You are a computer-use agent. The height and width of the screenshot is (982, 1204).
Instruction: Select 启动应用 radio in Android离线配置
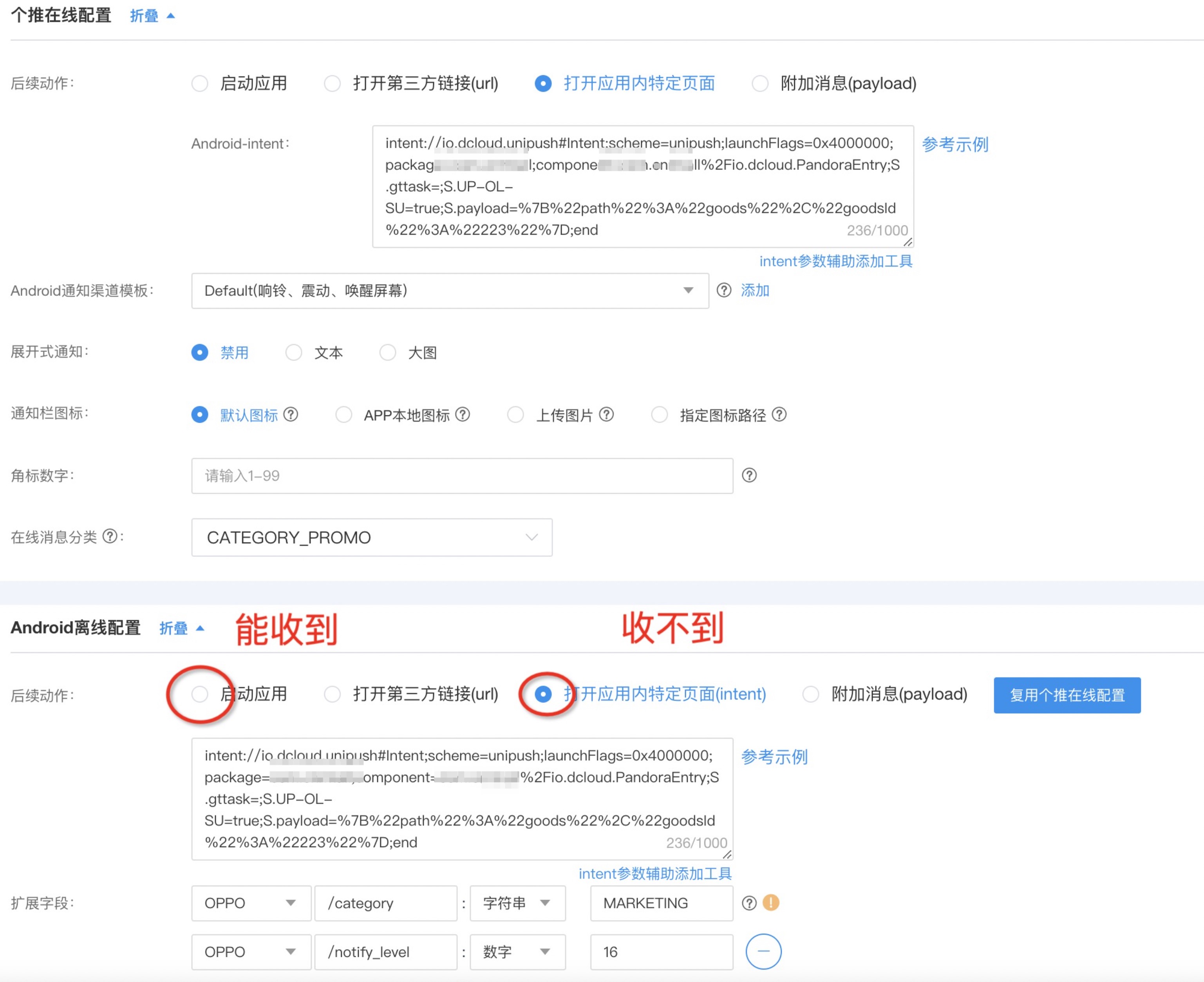point(199,694)
